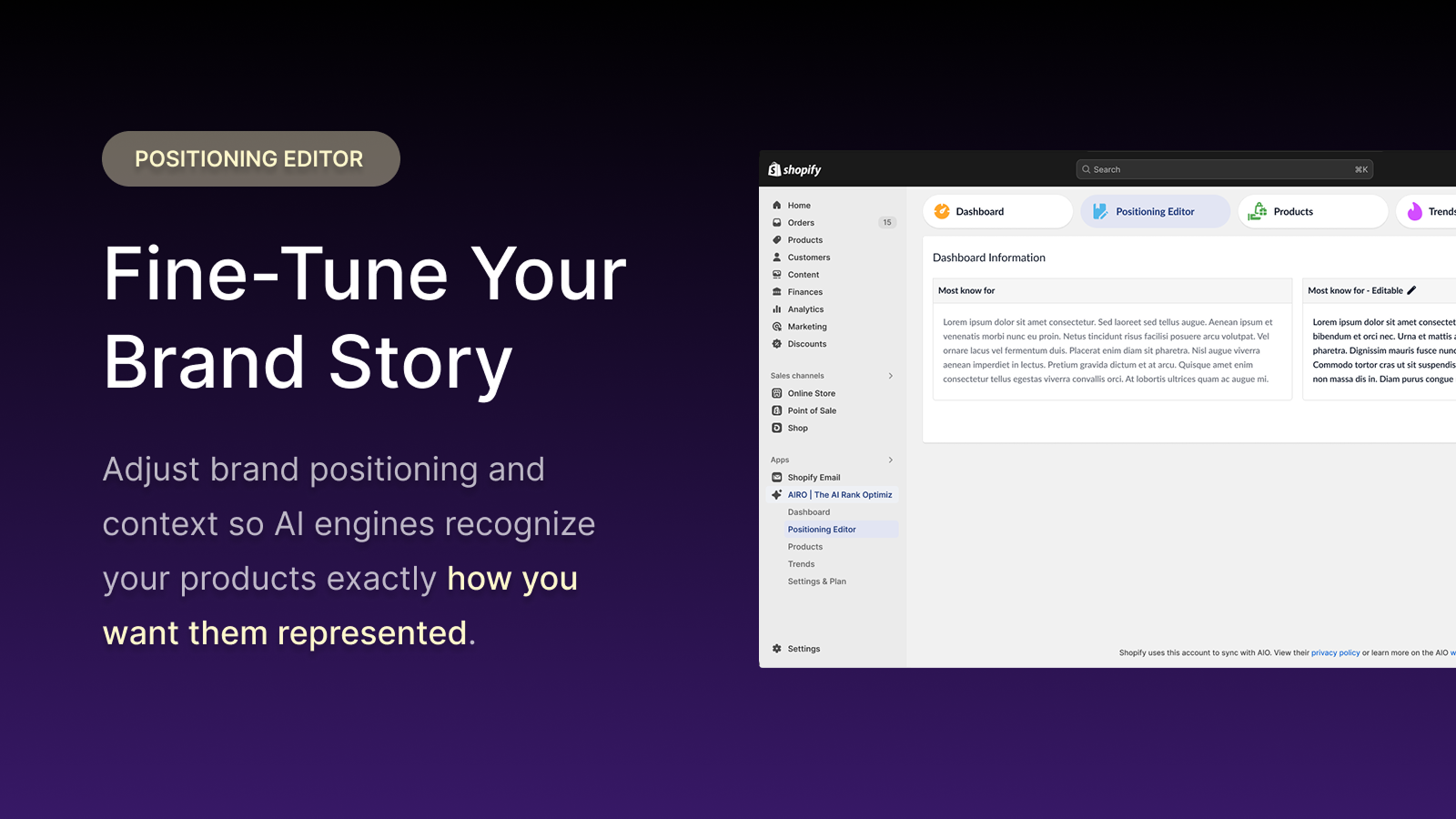The height and width of the screenshot is (819, 1456).
Task: Switch to the Positioning Editor tab
Action: 1155,211
